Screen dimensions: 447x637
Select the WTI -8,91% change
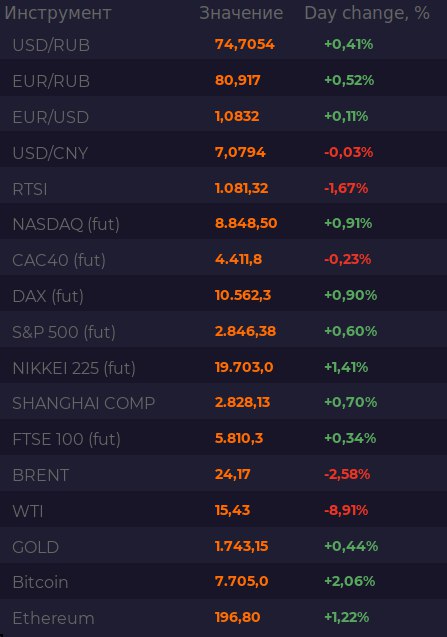pyautogui.click(x=346, y=510)
